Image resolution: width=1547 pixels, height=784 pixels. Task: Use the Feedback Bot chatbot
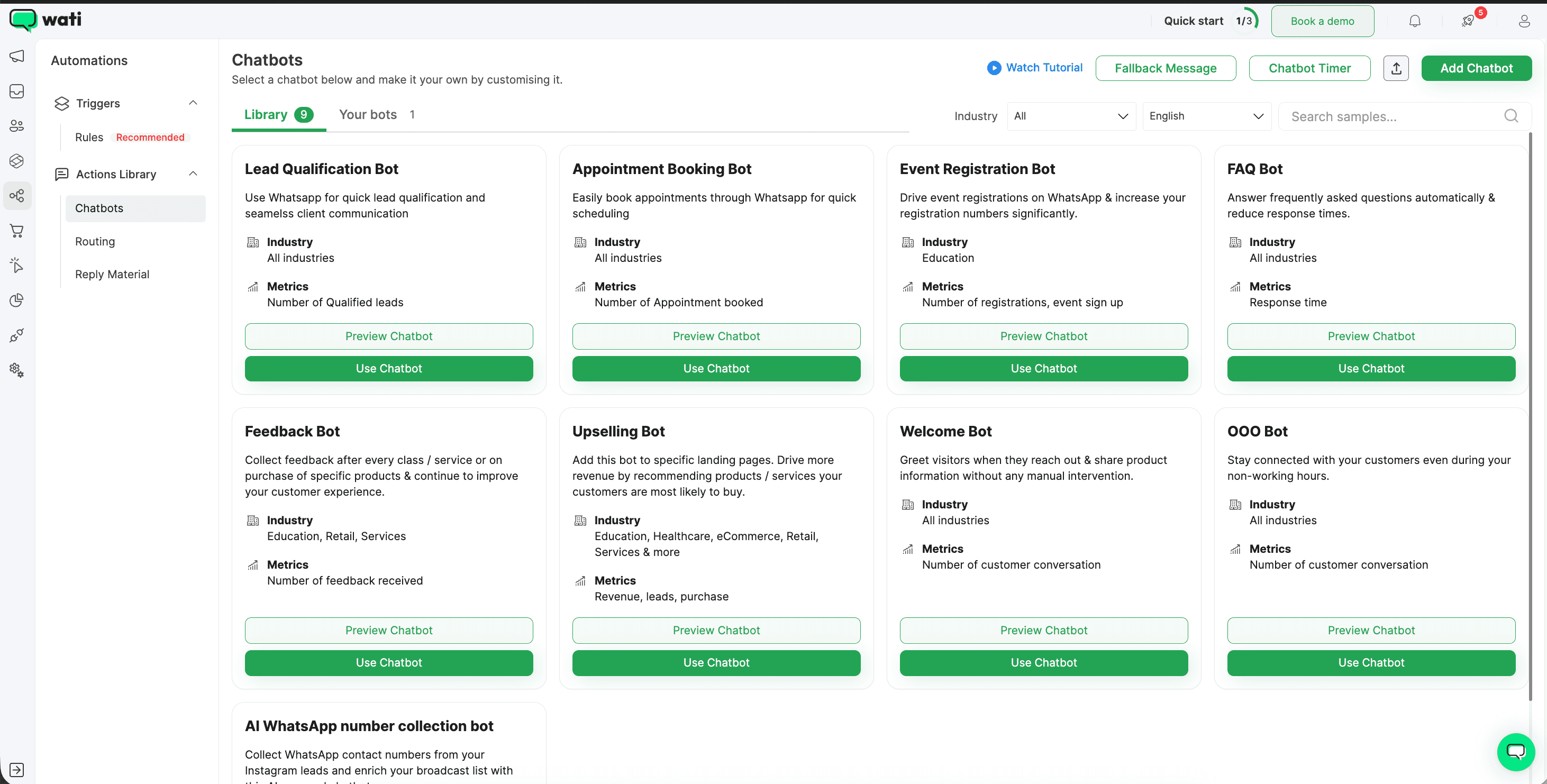pyautogui.click(x=388, y=663)
